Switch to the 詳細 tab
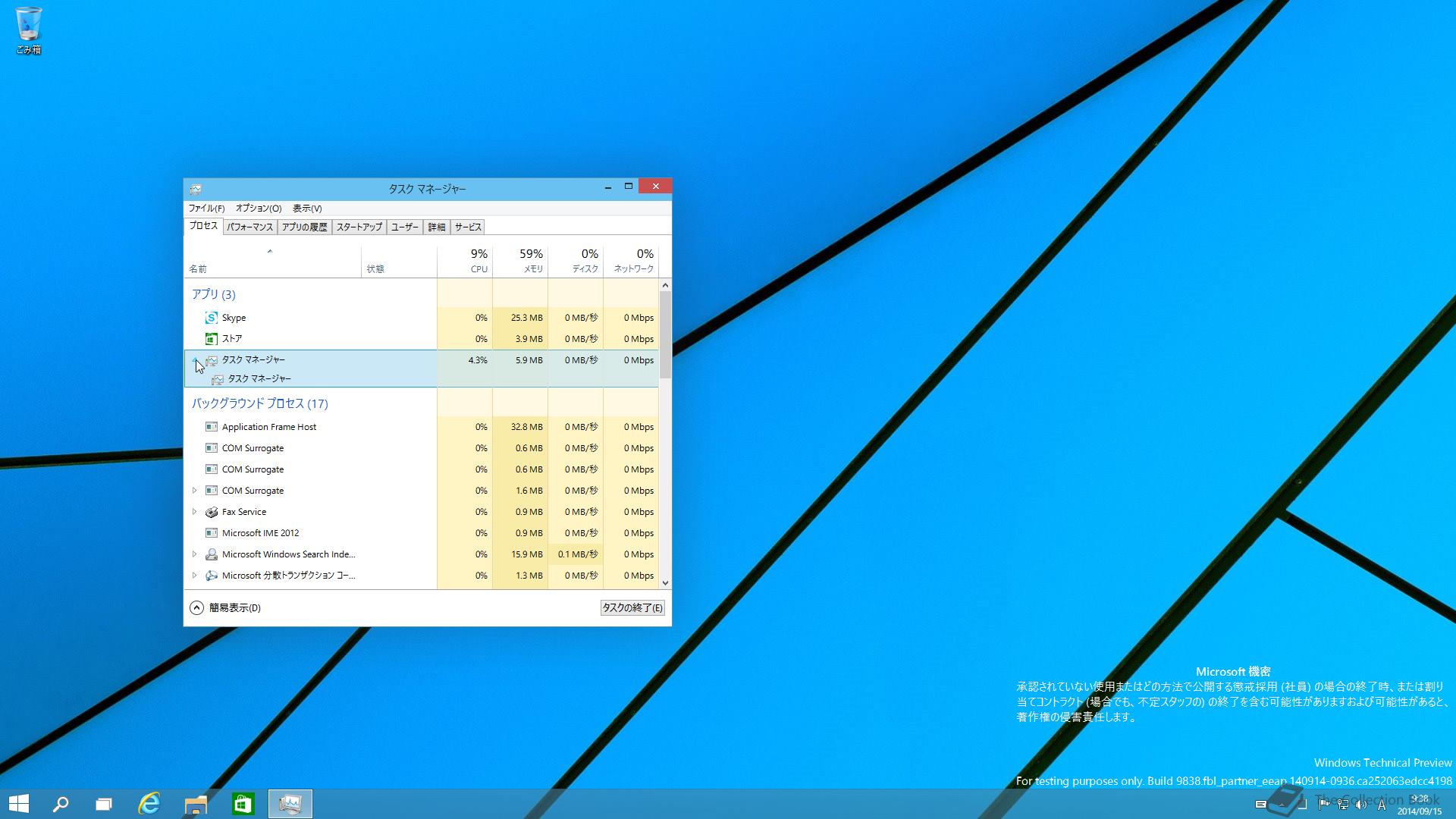1456x819 pixels. coord(437,227)
